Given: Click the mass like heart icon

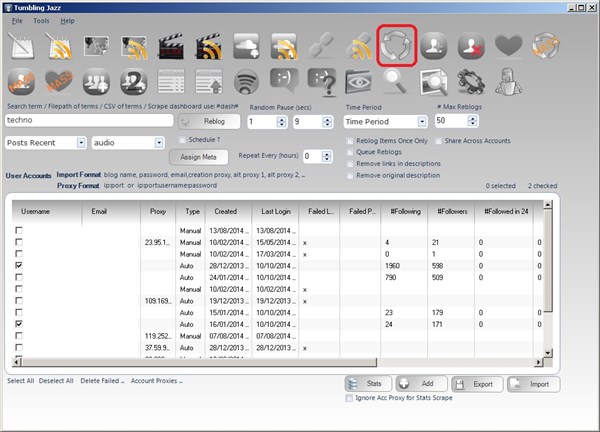Looking at the screenshot, I should point(59,82).
